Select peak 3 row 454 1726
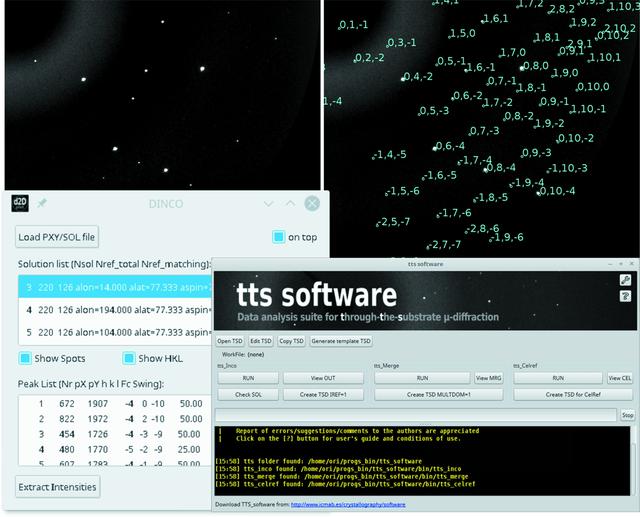Image resolution: width=640 pixels, height=517 pixels. pos(115,434)
